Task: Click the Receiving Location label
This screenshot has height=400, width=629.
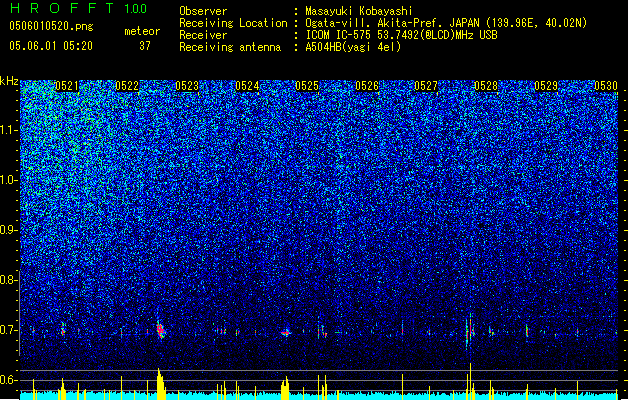Action: coord(233,23)
